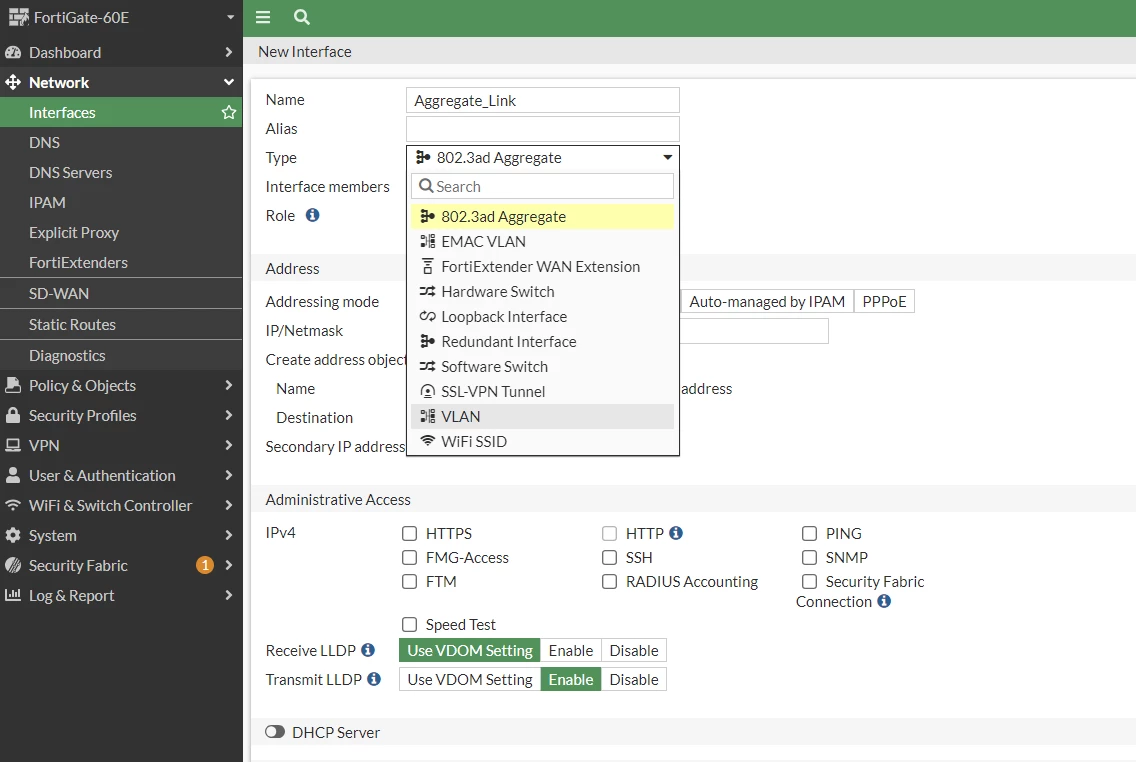Image resolution: width=1136 pixels, height=762 pixels.
Task: Click the Role info icon
Action: [312, 215]
